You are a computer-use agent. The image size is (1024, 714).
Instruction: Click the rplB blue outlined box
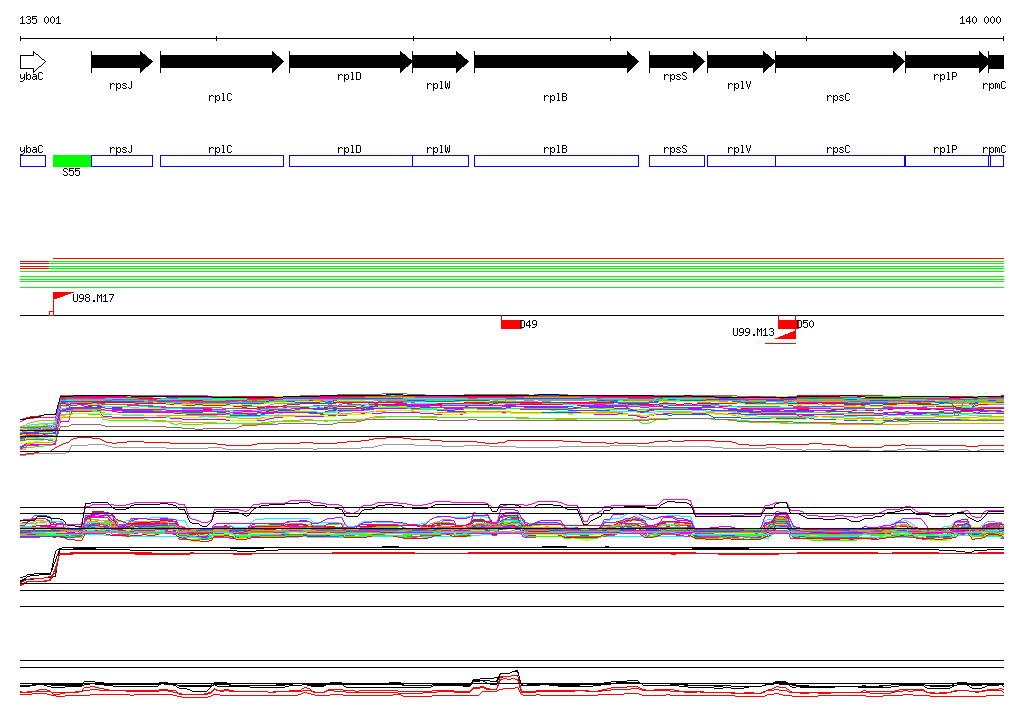coord(556,161)
